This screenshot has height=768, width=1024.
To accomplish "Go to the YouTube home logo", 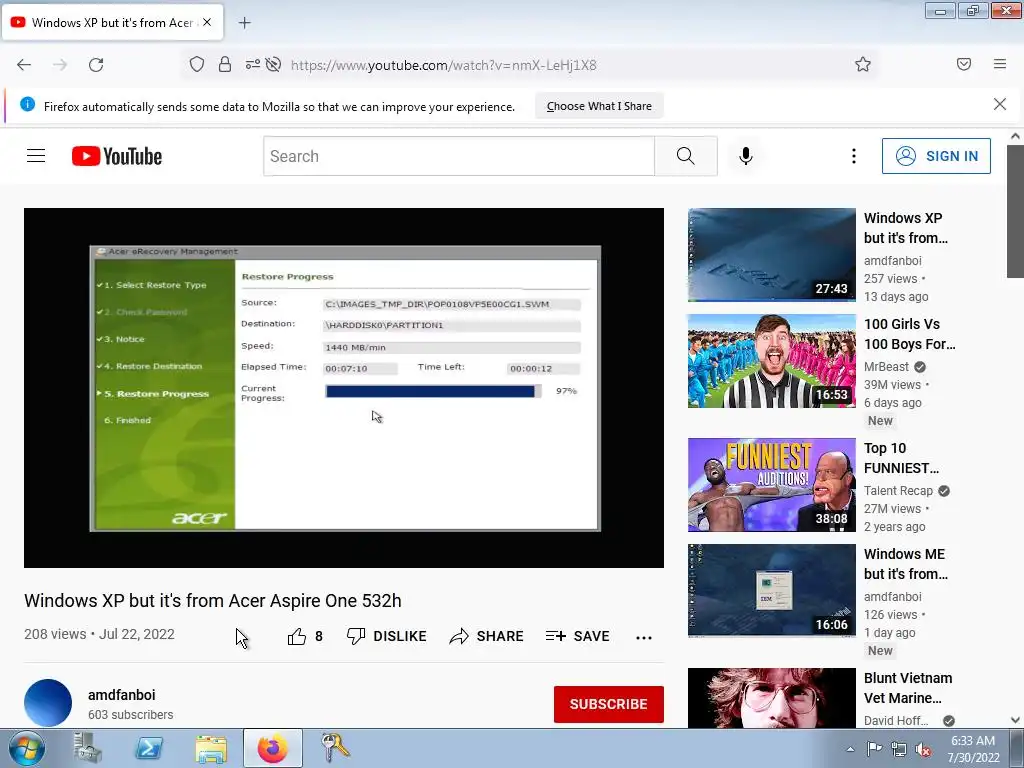I will point(117,156).
